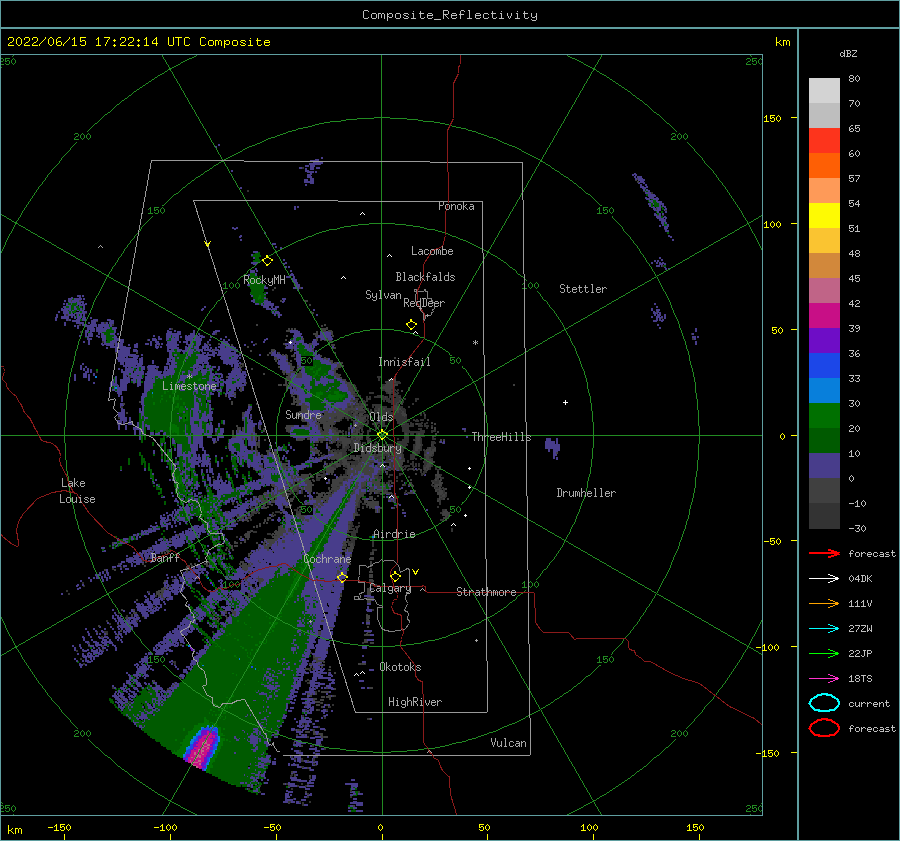
Task: Click the 65 dBZ red swatch
Action: (824, 140)
